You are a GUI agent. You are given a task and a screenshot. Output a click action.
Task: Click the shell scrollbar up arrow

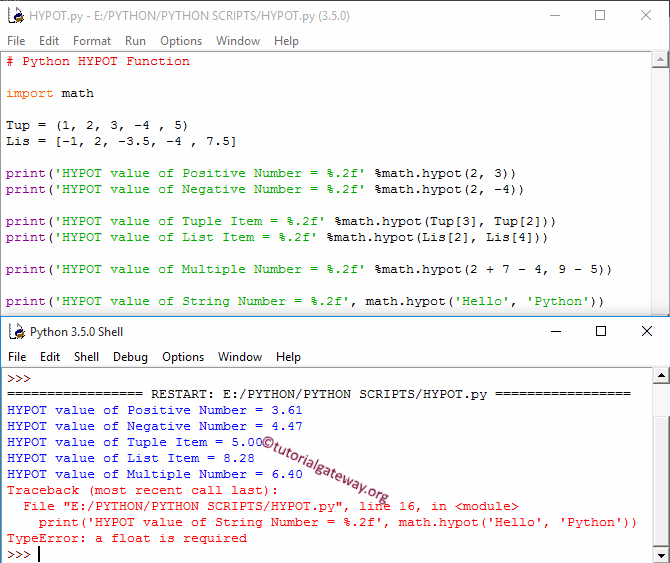661,375
